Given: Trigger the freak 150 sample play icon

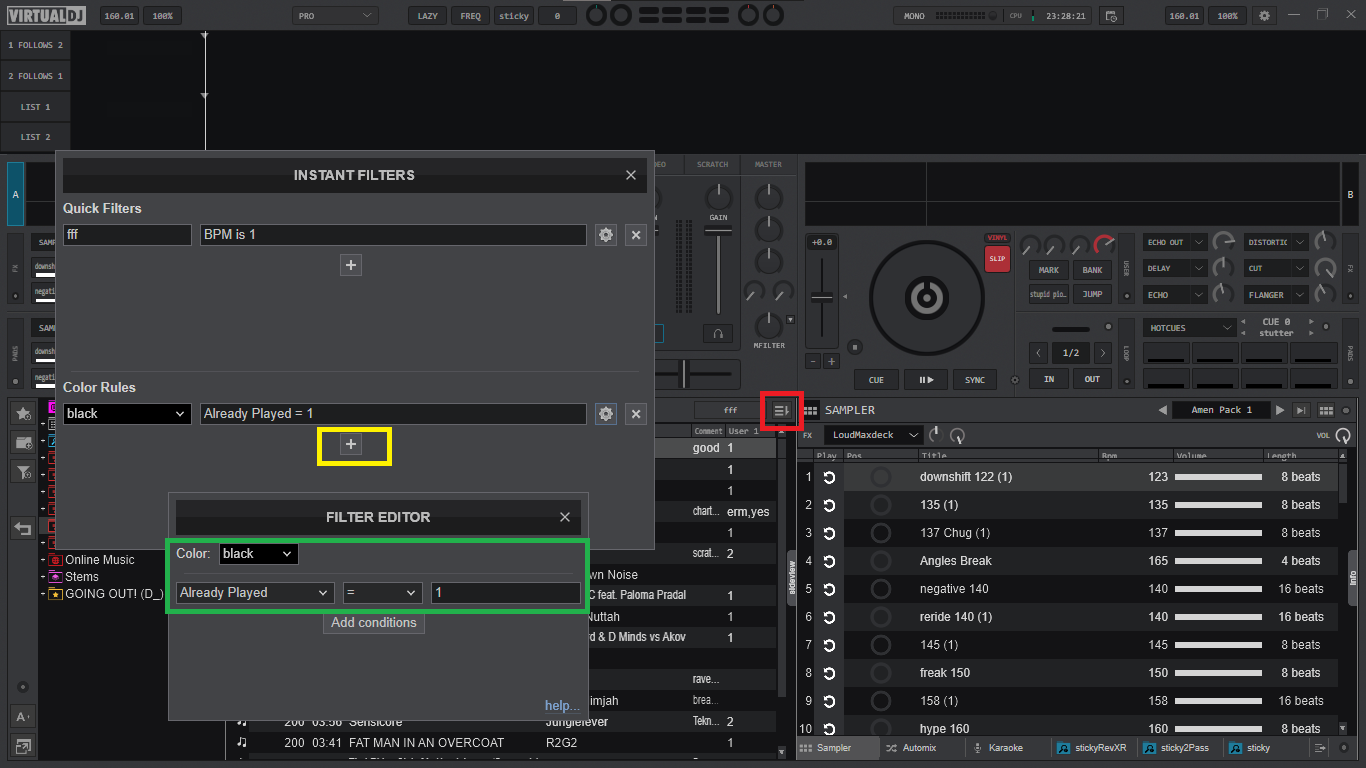Looking at the screenshot, I should [829, 673].
